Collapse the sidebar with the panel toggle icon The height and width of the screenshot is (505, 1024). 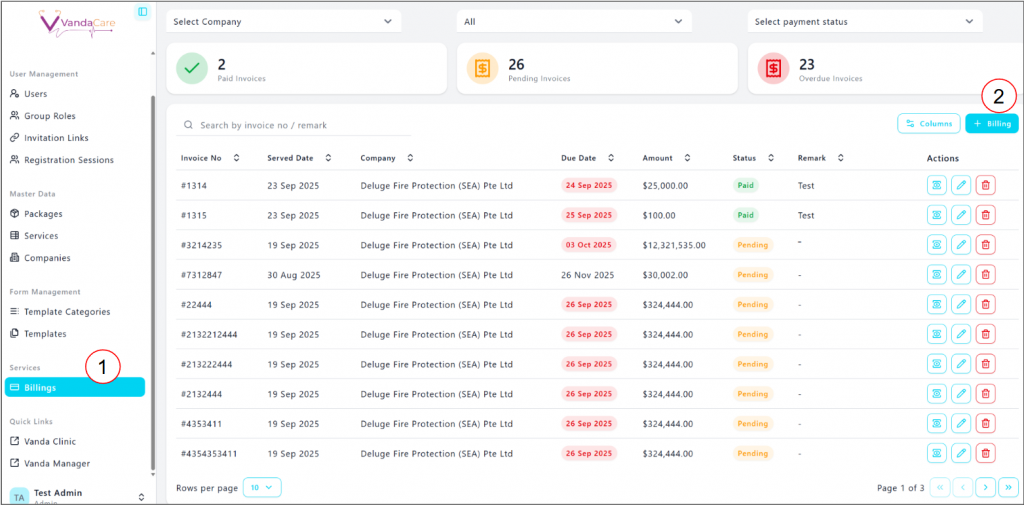coord(142,12)
